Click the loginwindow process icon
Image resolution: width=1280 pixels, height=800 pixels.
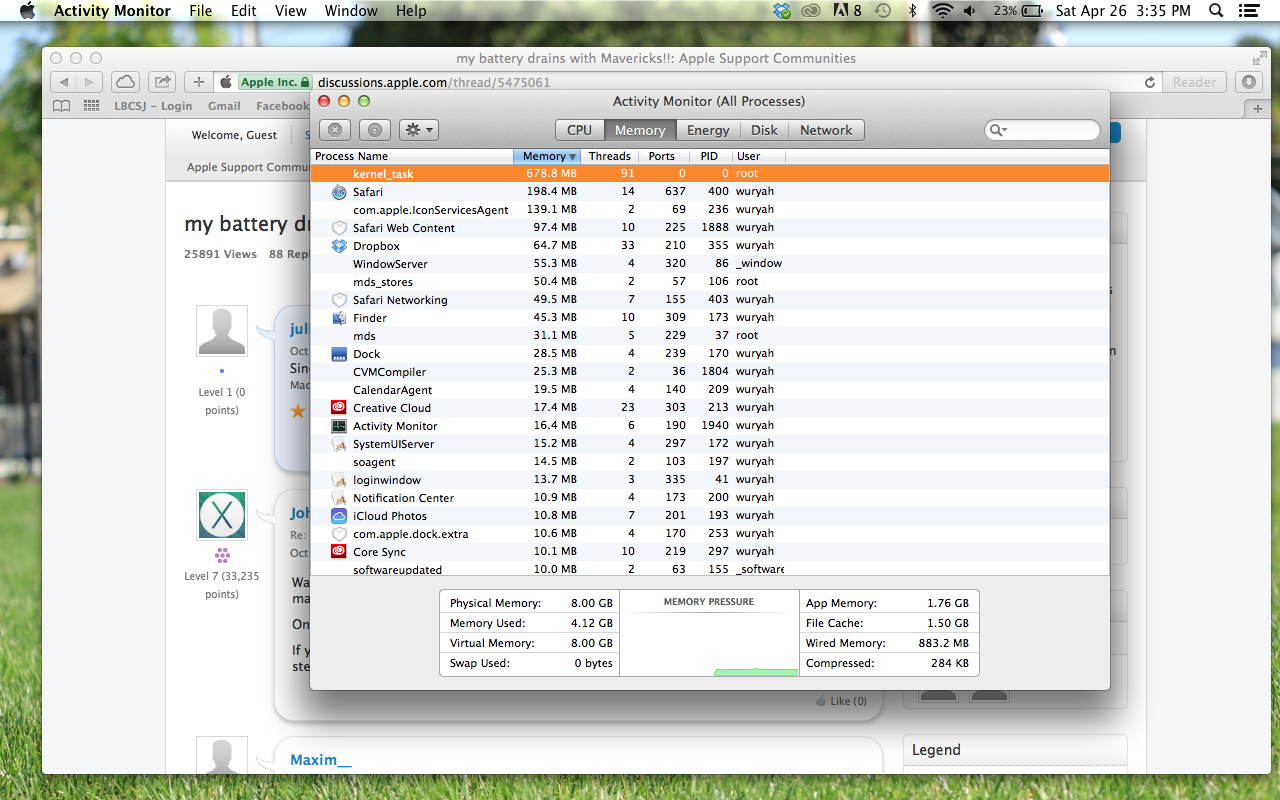(339, 480)
